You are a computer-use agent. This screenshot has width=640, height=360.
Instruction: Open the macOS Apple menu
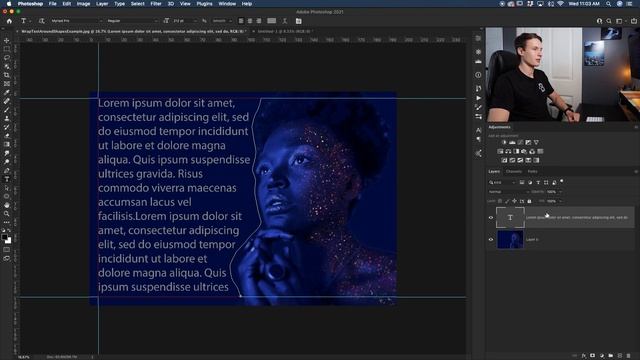[9, 4]
